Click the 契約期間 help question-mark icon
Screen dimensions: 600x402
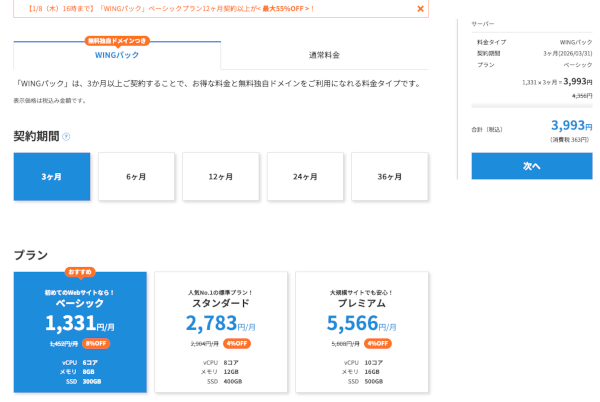pyautogui.click(x=66, y=136)
